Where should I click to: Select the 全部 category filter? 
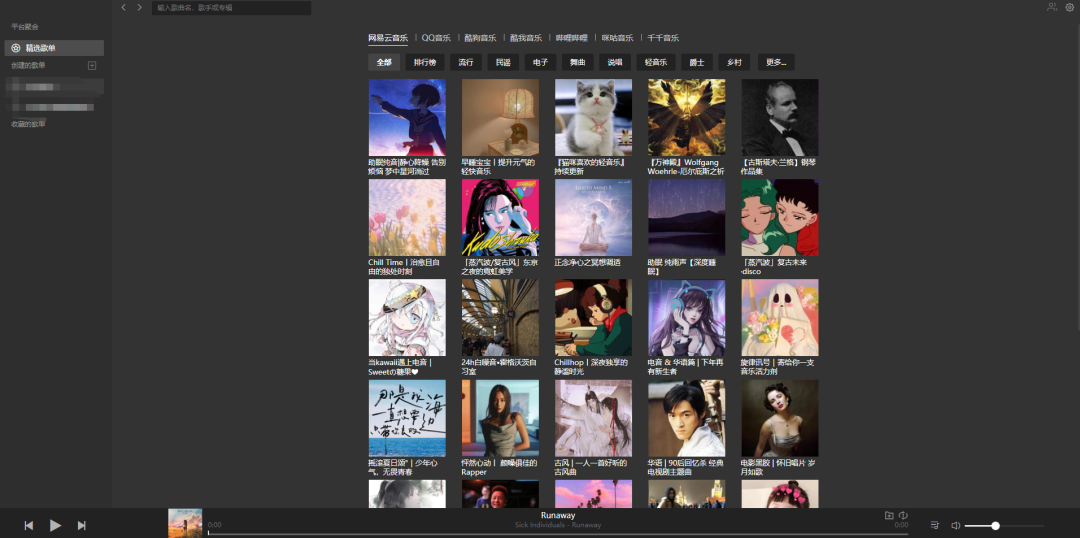point(384,62)
